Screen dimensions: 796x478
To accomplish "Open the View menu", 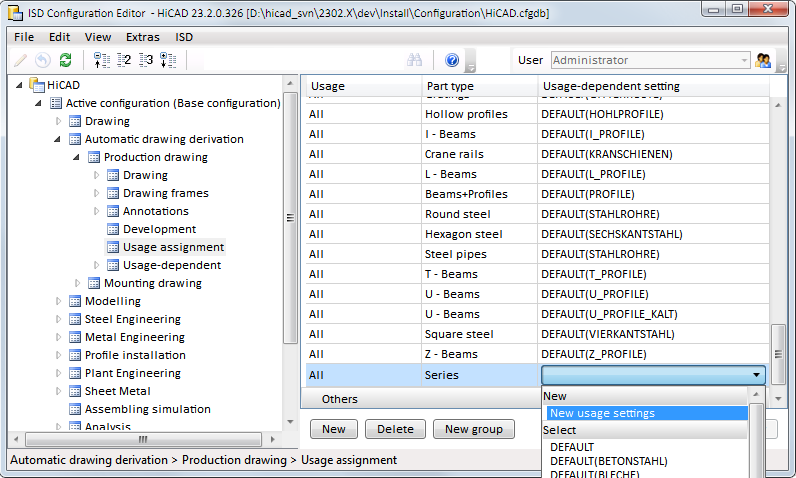I will click(98, 37).
